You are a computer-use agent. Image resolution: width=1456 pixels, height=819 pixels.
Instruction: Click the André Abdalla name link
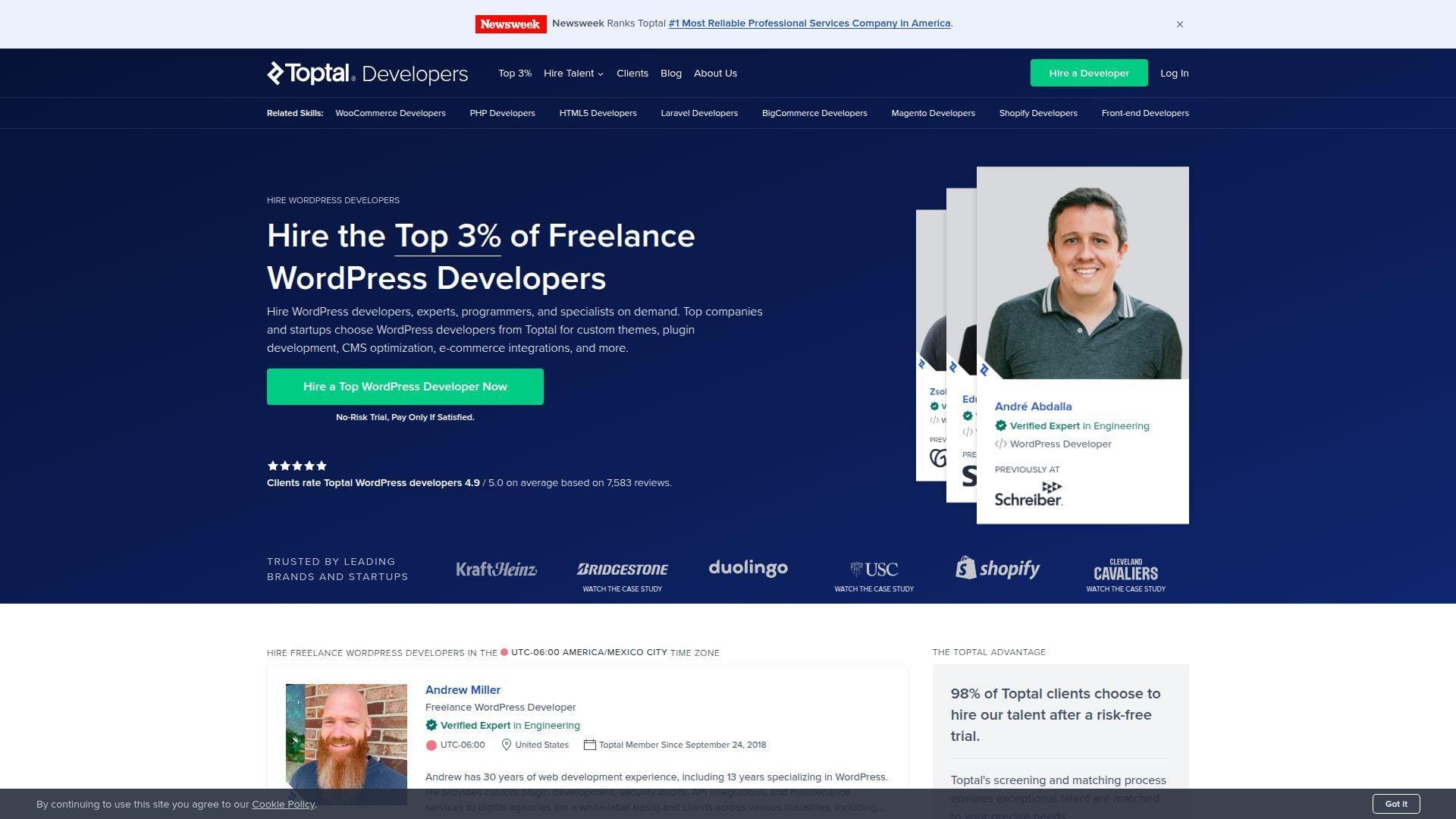1033,406
